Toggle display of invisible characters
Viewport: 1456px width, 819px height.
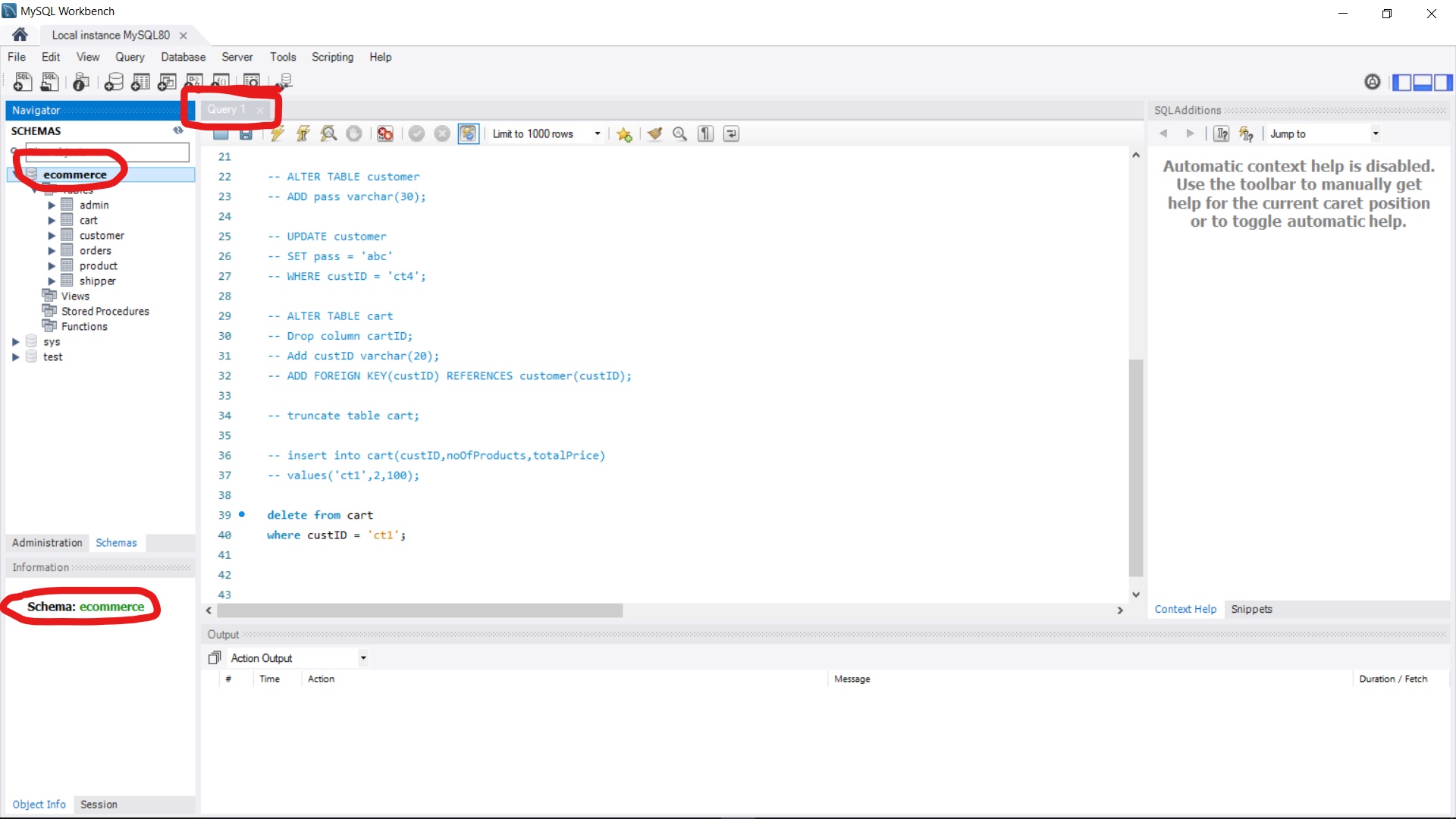(706, 134)
